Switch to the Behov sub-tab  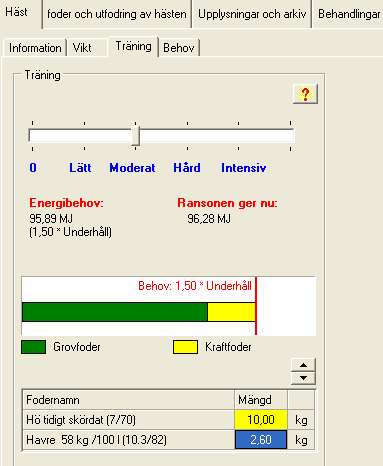tap(179, 48)
